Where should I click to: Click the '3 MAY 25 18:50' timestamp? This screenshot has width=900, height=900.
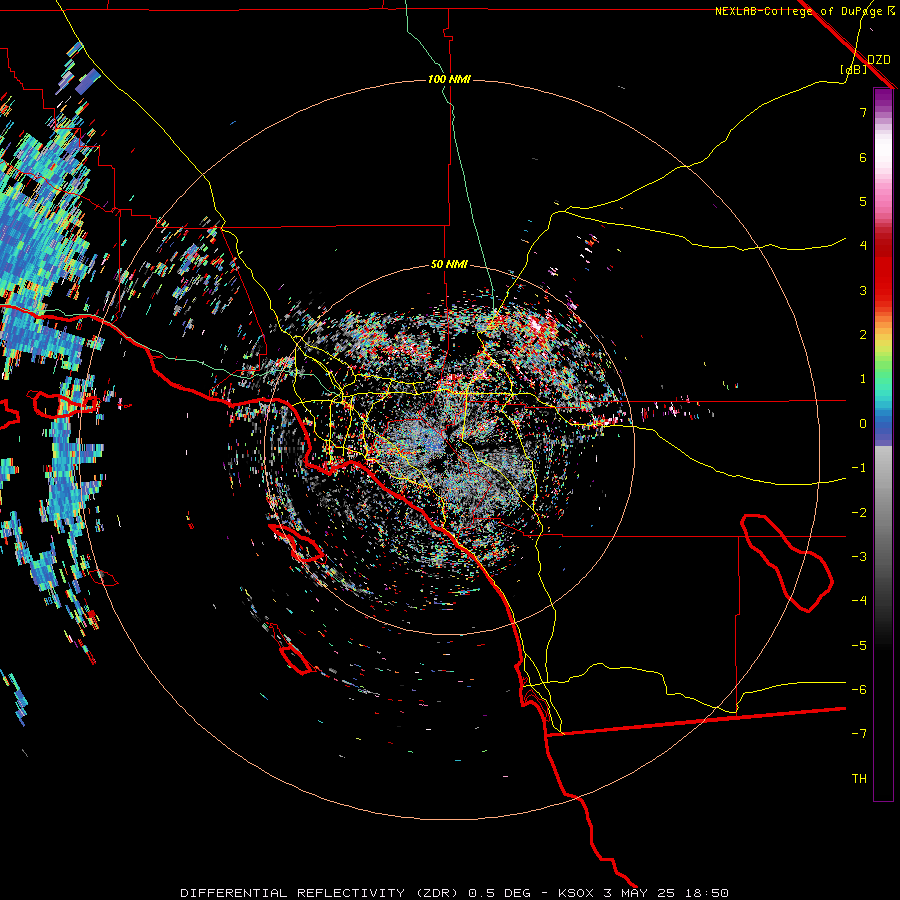pos(668,893)
